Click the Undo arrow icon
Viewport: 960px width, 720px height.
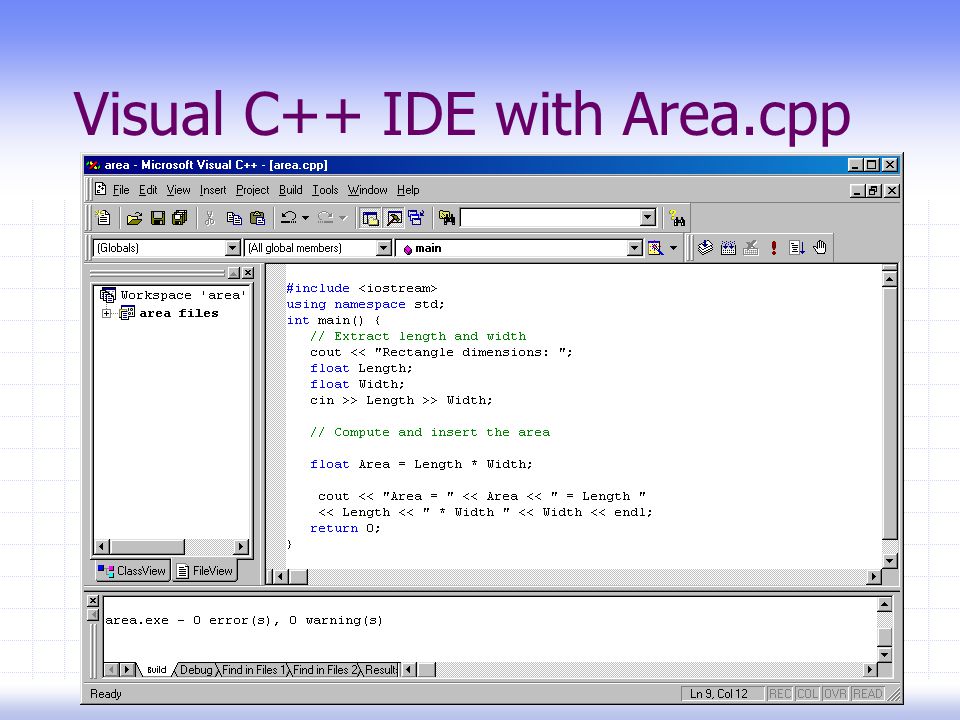pos(288,217)
